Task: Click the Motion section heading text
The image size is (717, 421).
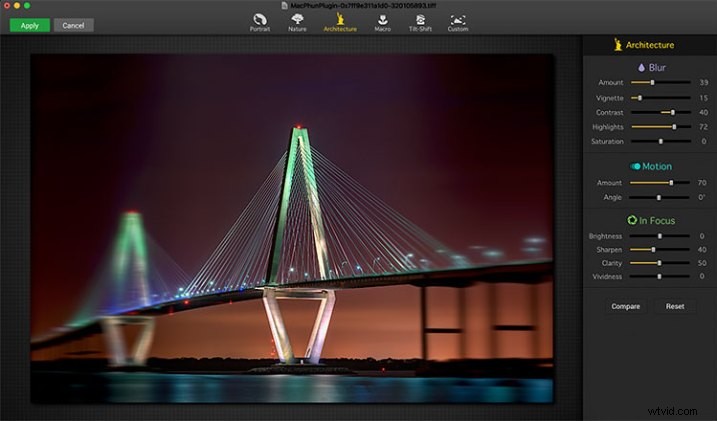Action: coord(657,166)
